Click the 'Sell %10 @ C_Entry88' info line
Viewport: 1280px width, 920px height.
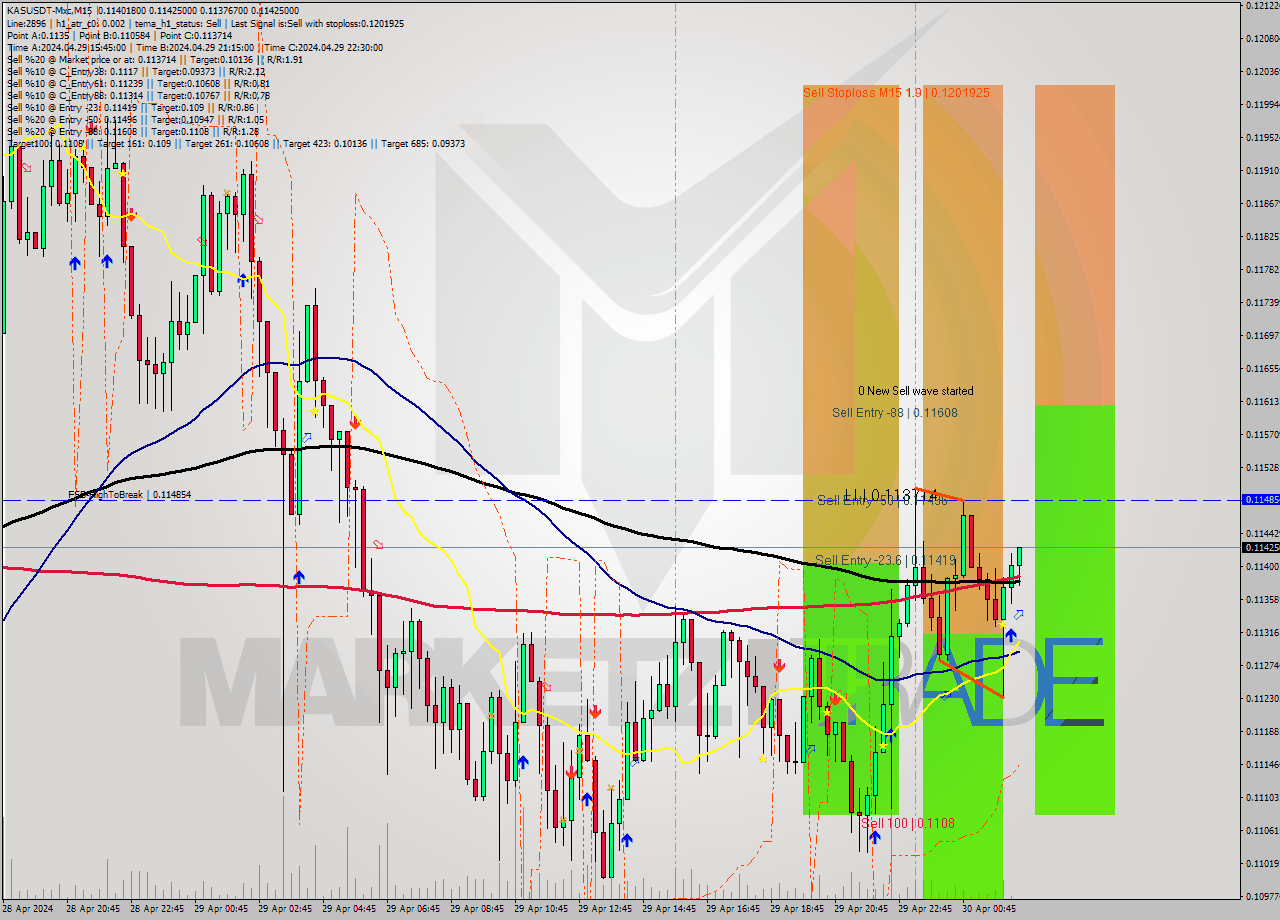pyautogui.click(x=138, y=95)
